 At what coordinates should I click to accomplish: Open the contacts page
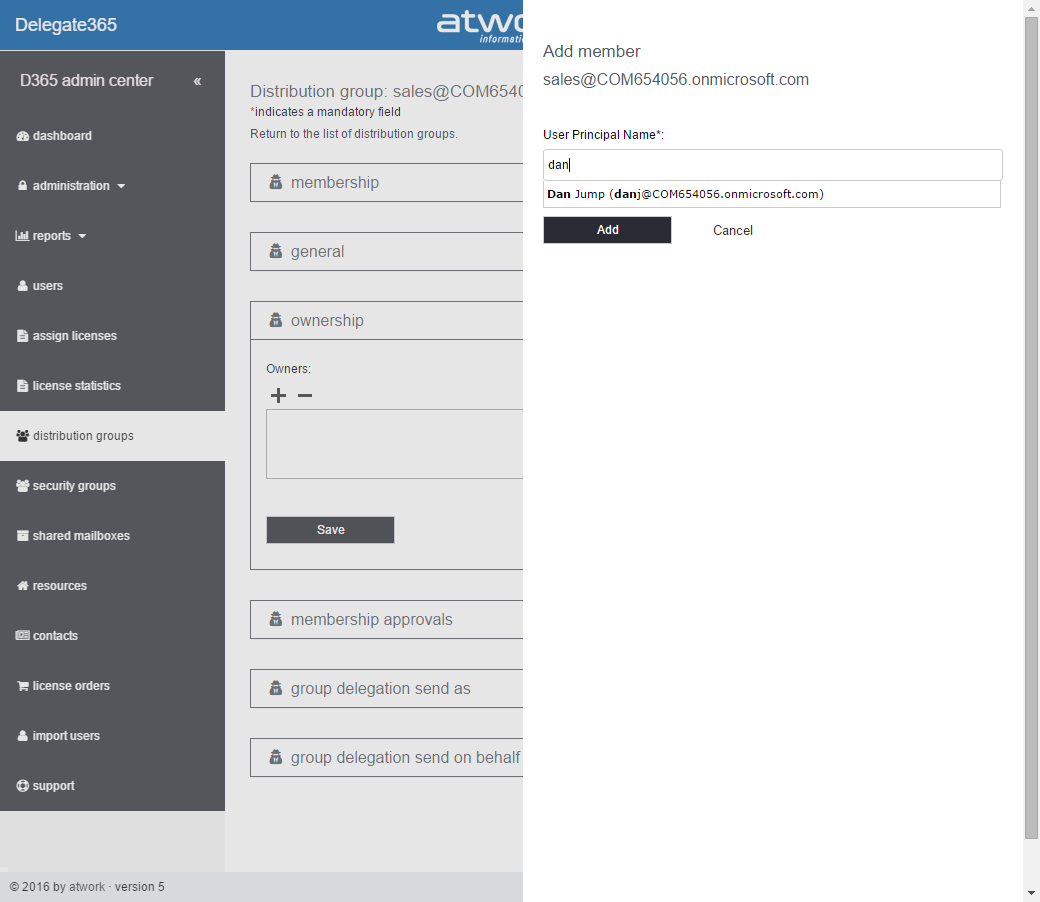(56, 635)
